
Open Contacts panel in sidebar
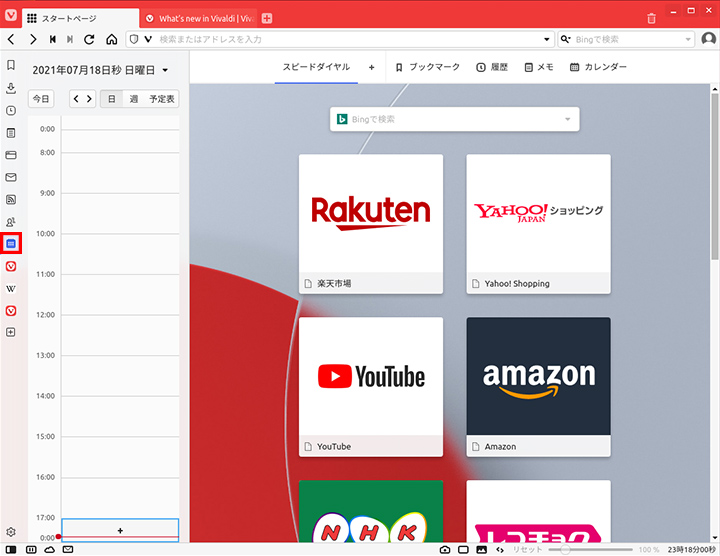click(11, 222)
